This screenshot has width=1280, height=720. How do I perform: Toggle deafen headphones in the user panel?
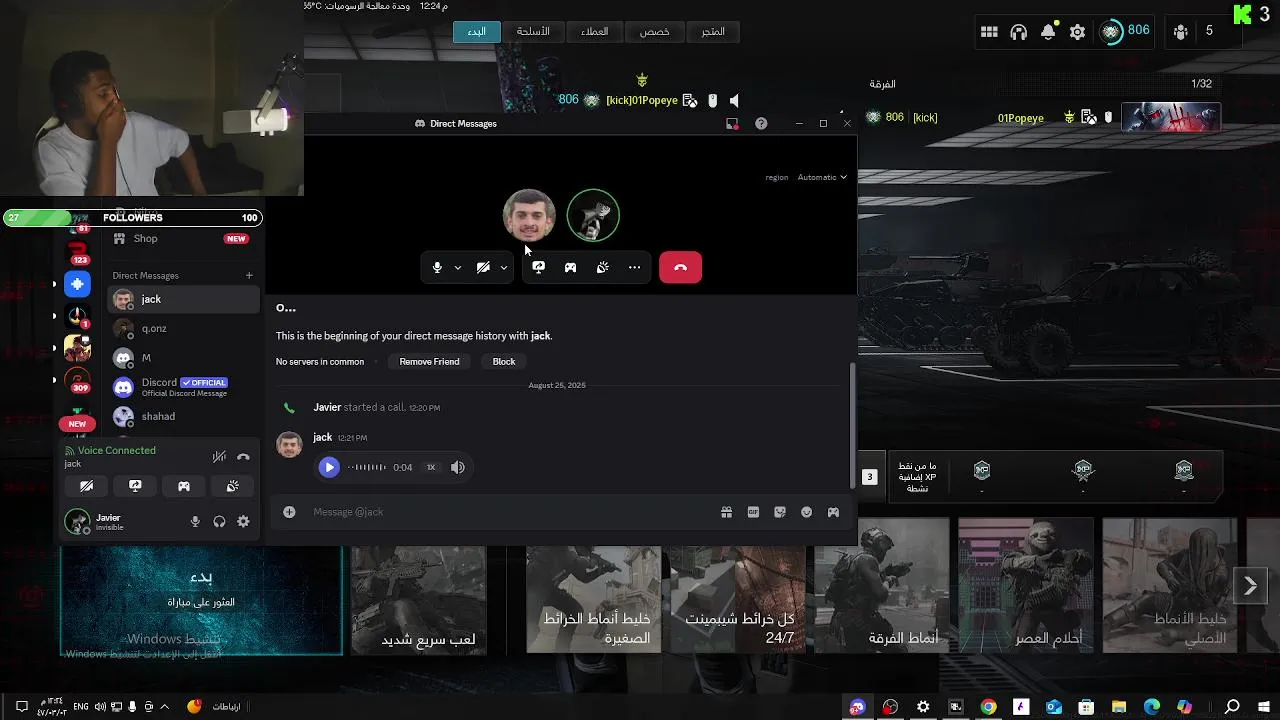point(219,521)
